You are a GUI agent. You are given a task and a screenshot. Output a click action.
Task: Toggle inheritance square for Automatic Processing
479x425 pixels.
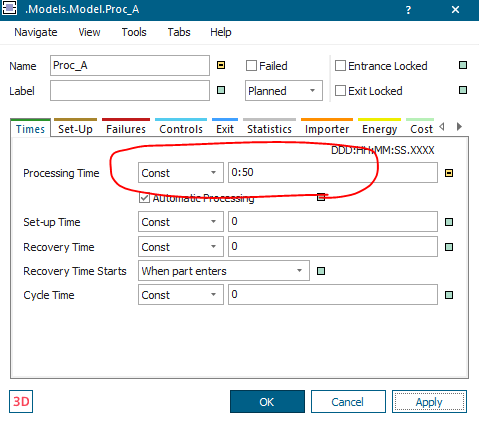tap(321, 197)
